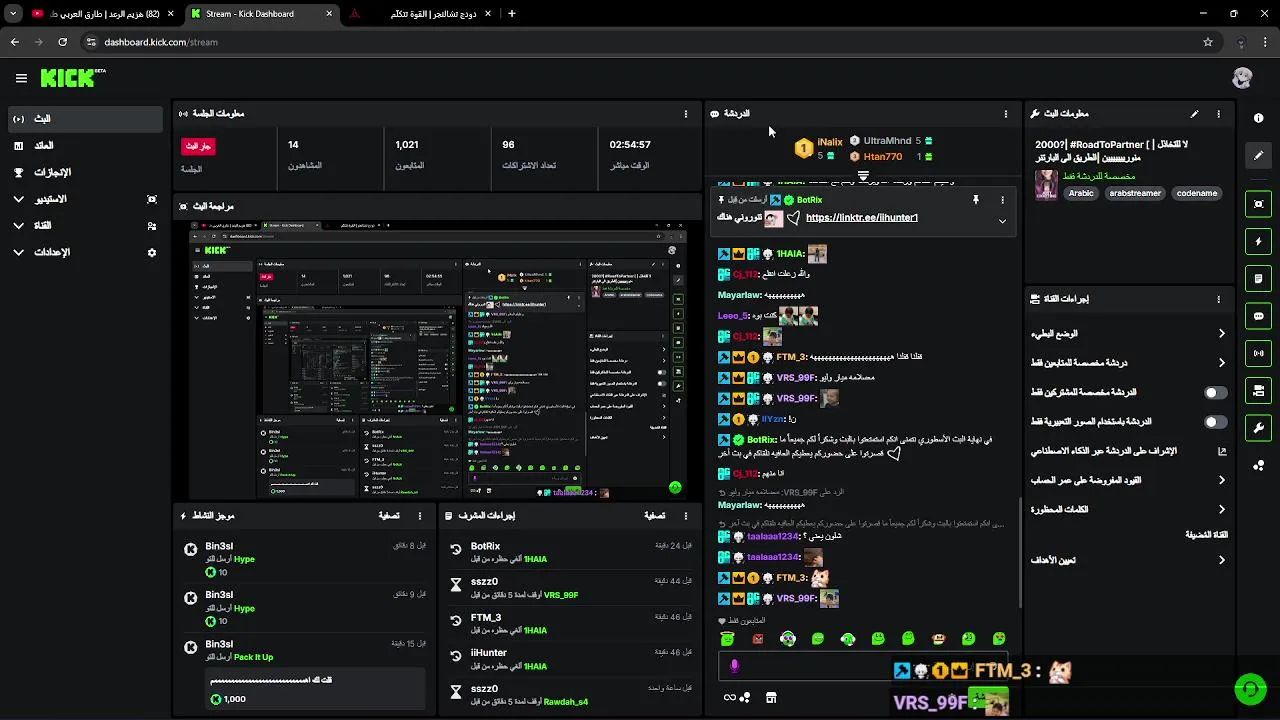Open three-dot menu of session info panel
The height and width of the screenshot is (720, 1280).
click(685, 114)
